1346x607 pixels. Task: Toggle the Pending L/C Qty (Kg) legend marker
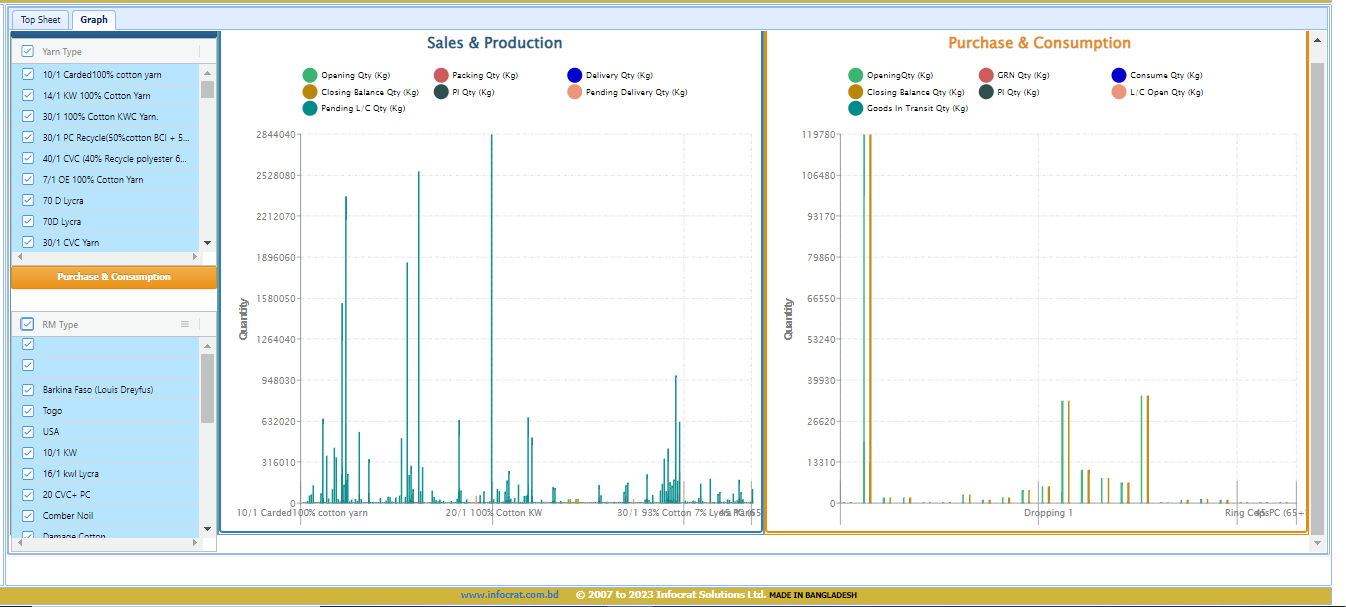(310, 108)
